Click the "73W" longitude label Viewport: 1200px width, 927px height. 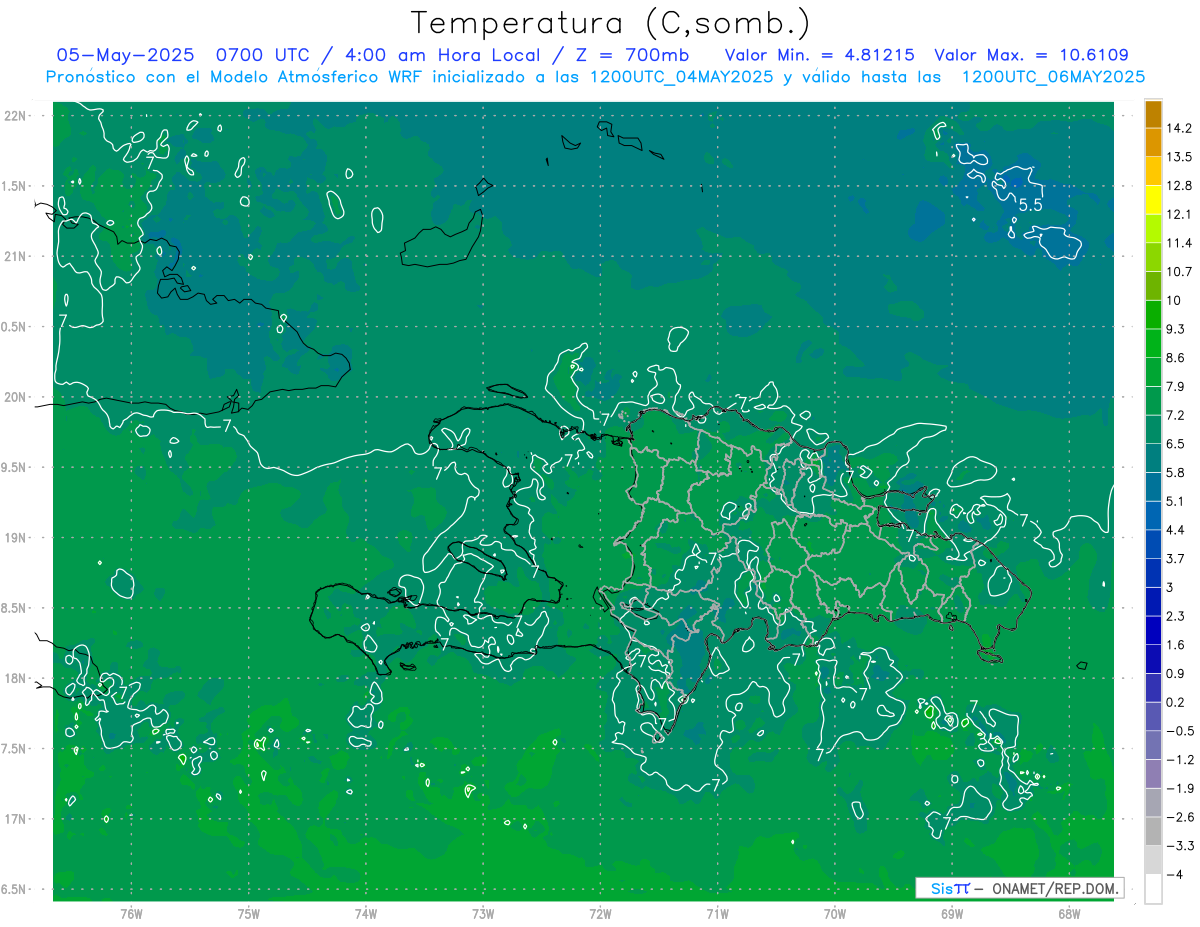click(x=483, y=913)
